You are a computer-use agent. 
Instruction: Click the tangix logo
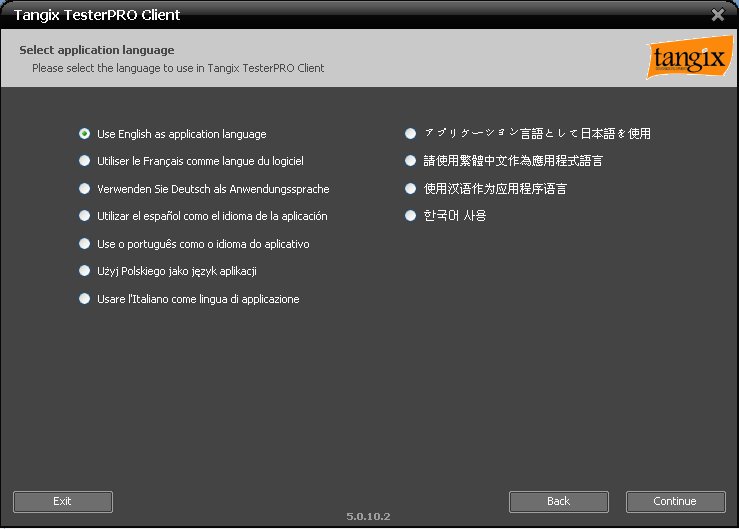690,58
